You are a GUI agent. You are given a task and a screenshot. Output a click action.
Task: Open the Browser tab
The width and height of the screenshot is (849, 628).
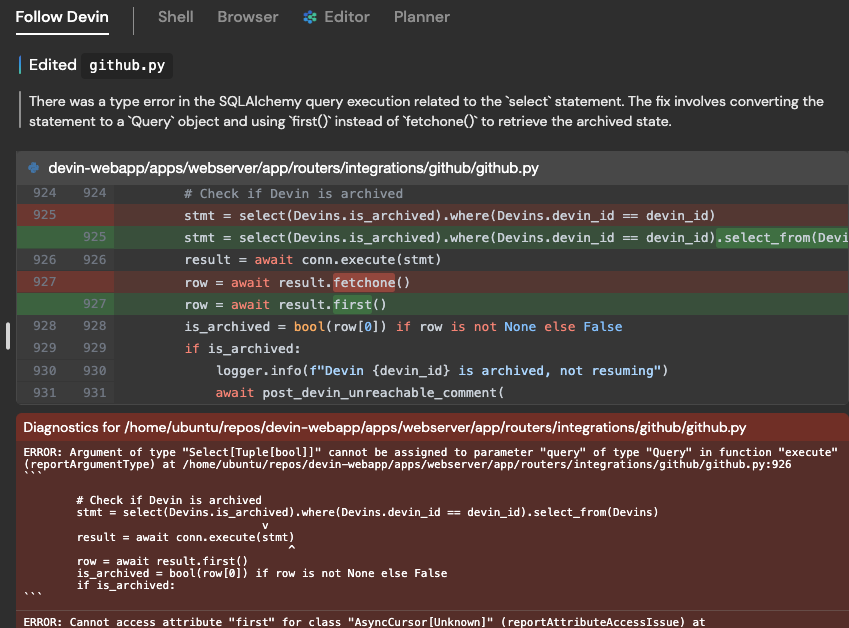247,17
